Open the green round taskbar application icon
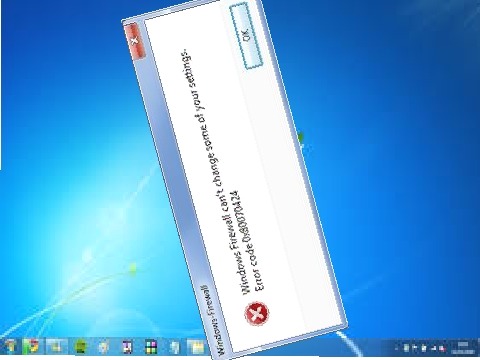The image size is (480, 360). 80,347
